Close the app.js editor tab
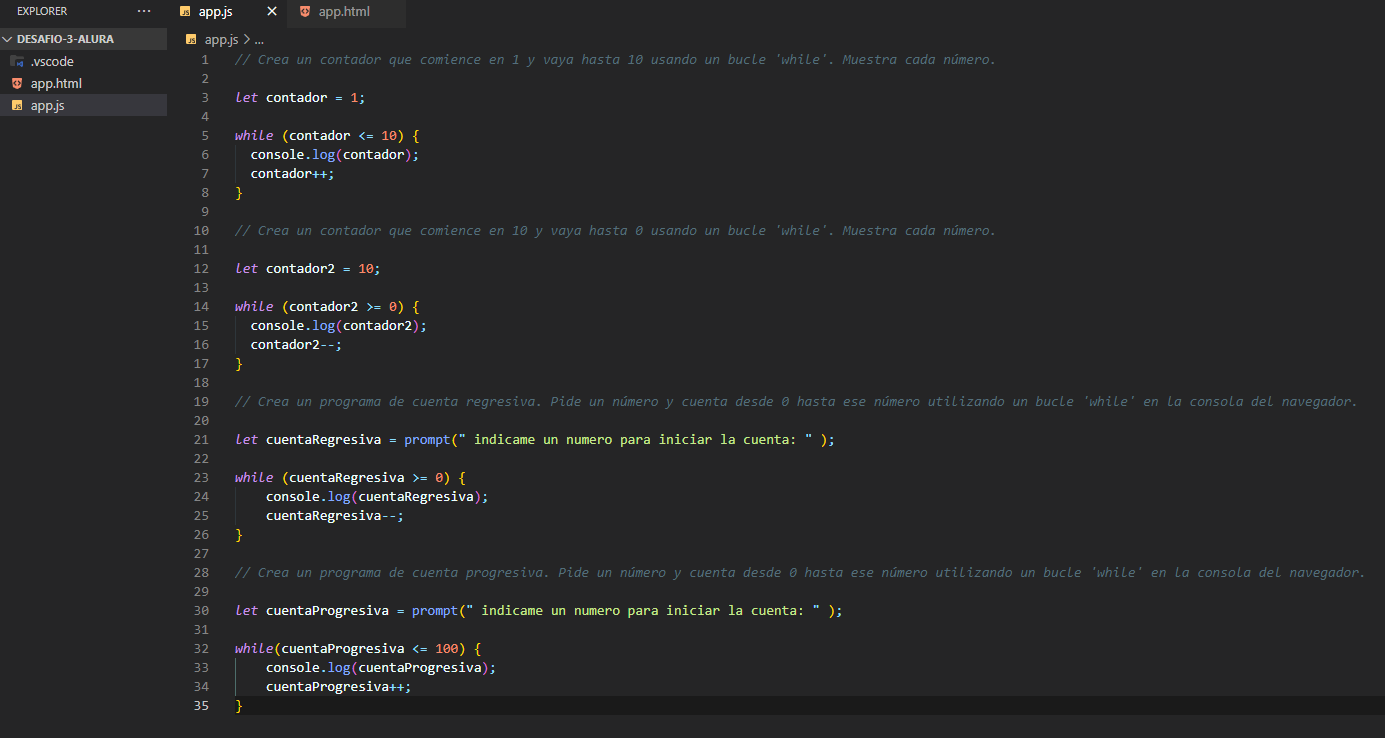The width and height of the screenshot is (1385, 738). coord(272,12)
